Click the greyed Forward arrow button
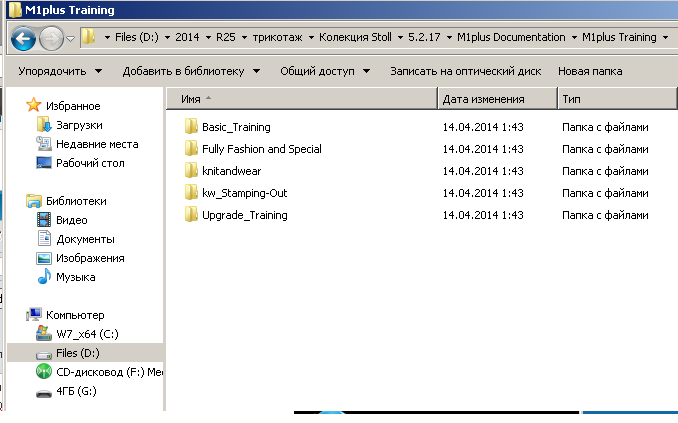This screenshot has height=423, width=678. [51, 38]
